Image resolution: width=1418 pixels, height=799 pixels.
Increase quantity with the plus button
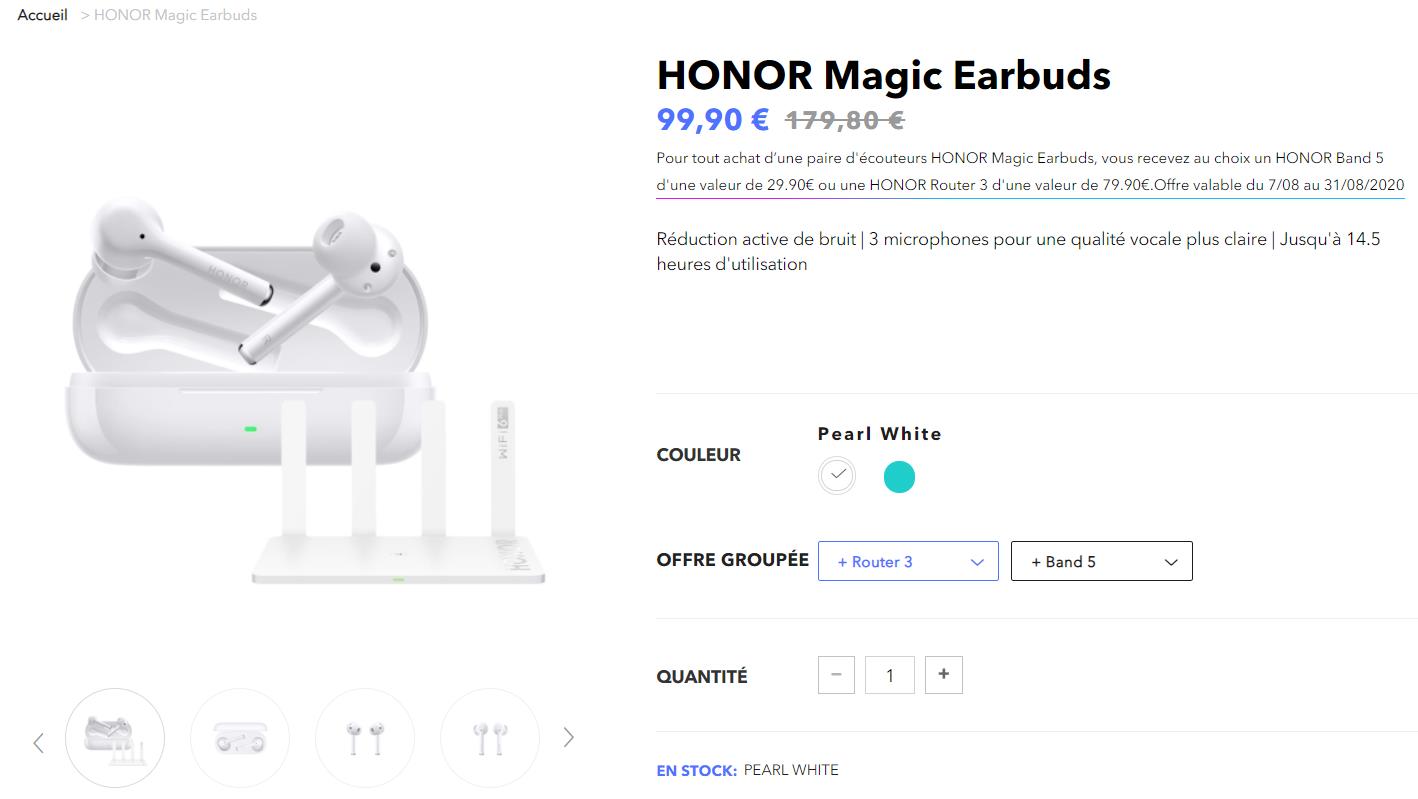pyautogui.click(x=943, y=675)
